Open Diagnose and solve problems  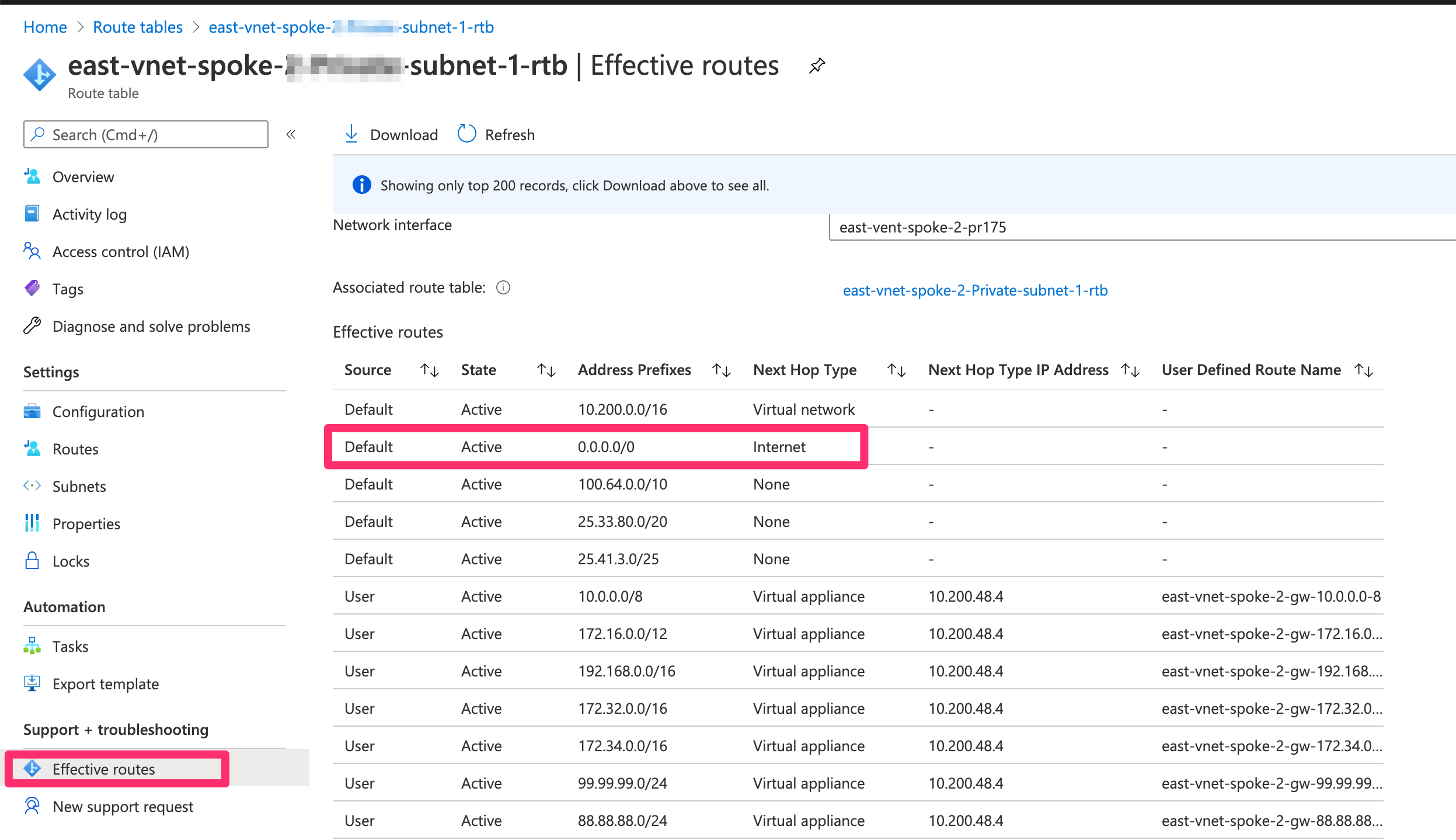click(x=151, y=326)
